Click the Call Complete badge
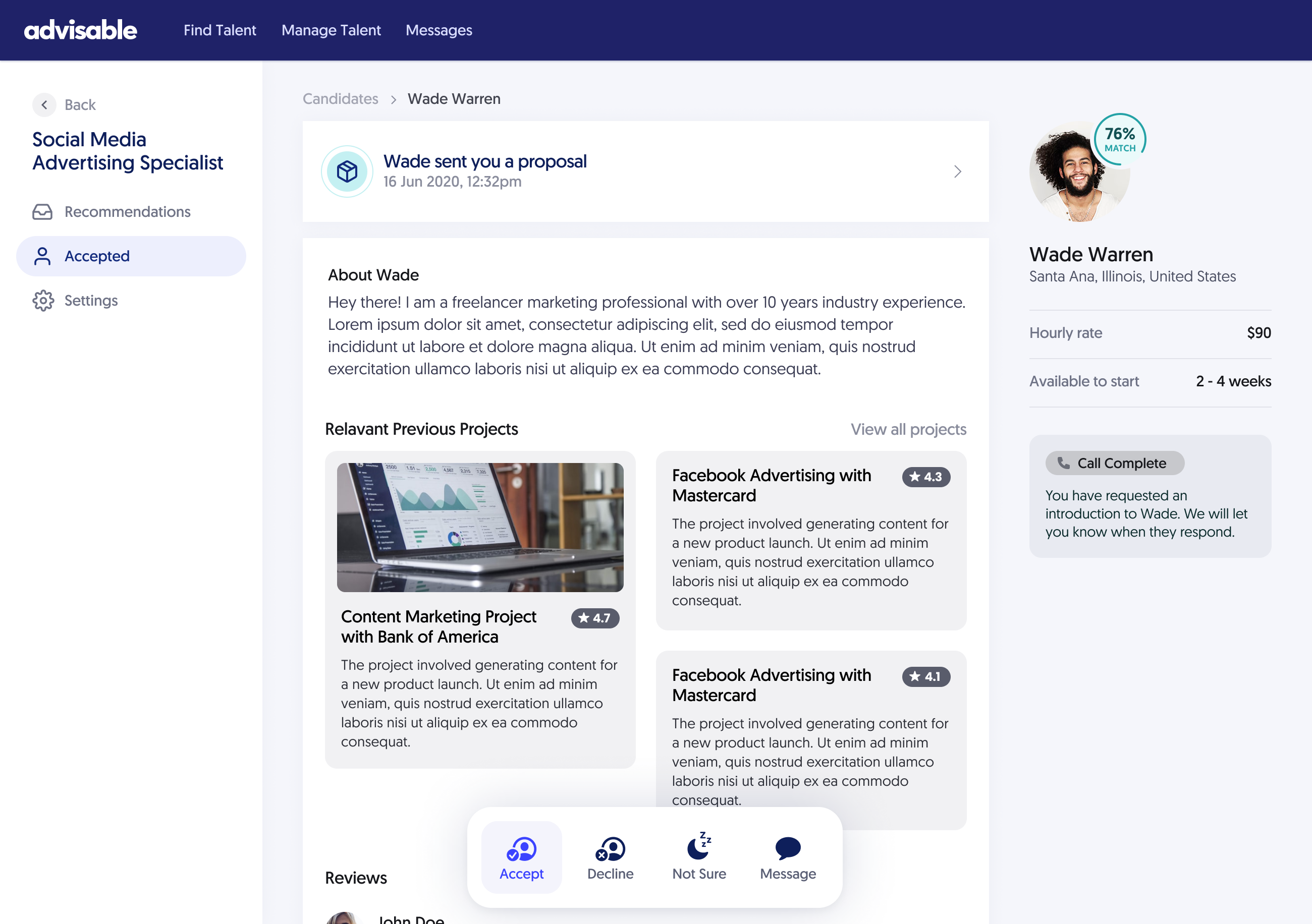This screenshot has width=1312, height=924. 1114,463
